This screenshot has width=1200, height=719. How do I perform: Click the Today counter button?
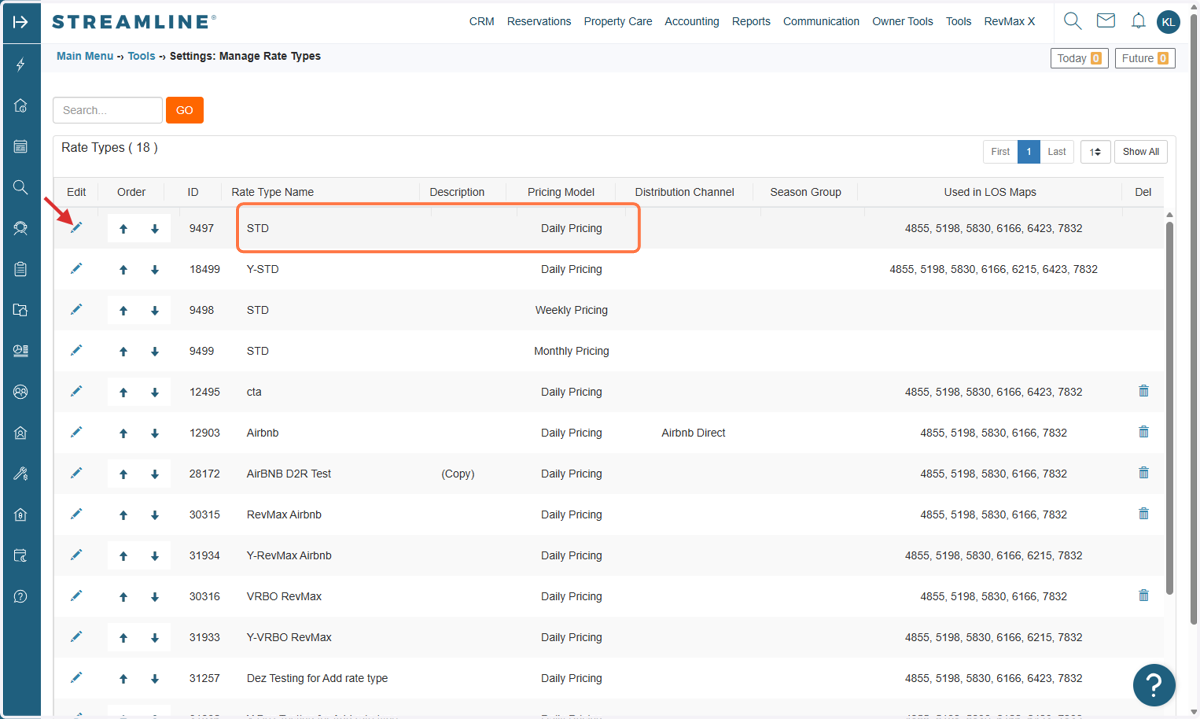coord(1079,58)
